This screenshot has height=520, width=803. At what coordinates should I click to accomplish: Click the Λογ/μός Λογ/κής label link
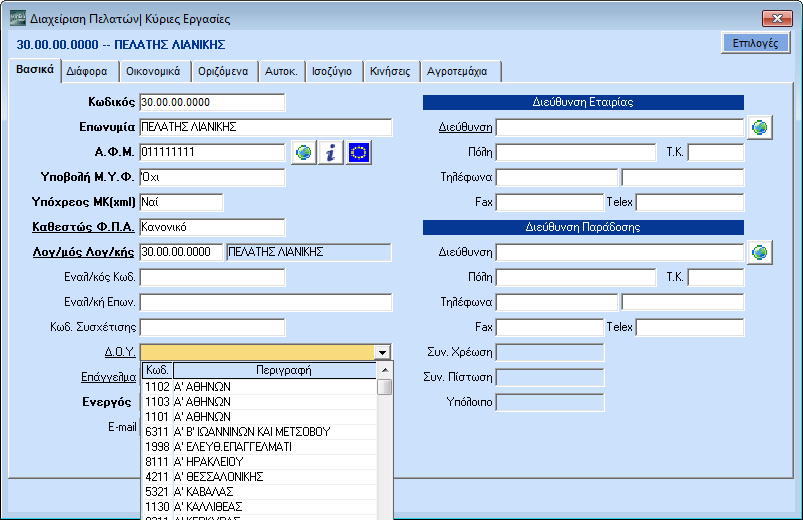click(x=83, y=252)
